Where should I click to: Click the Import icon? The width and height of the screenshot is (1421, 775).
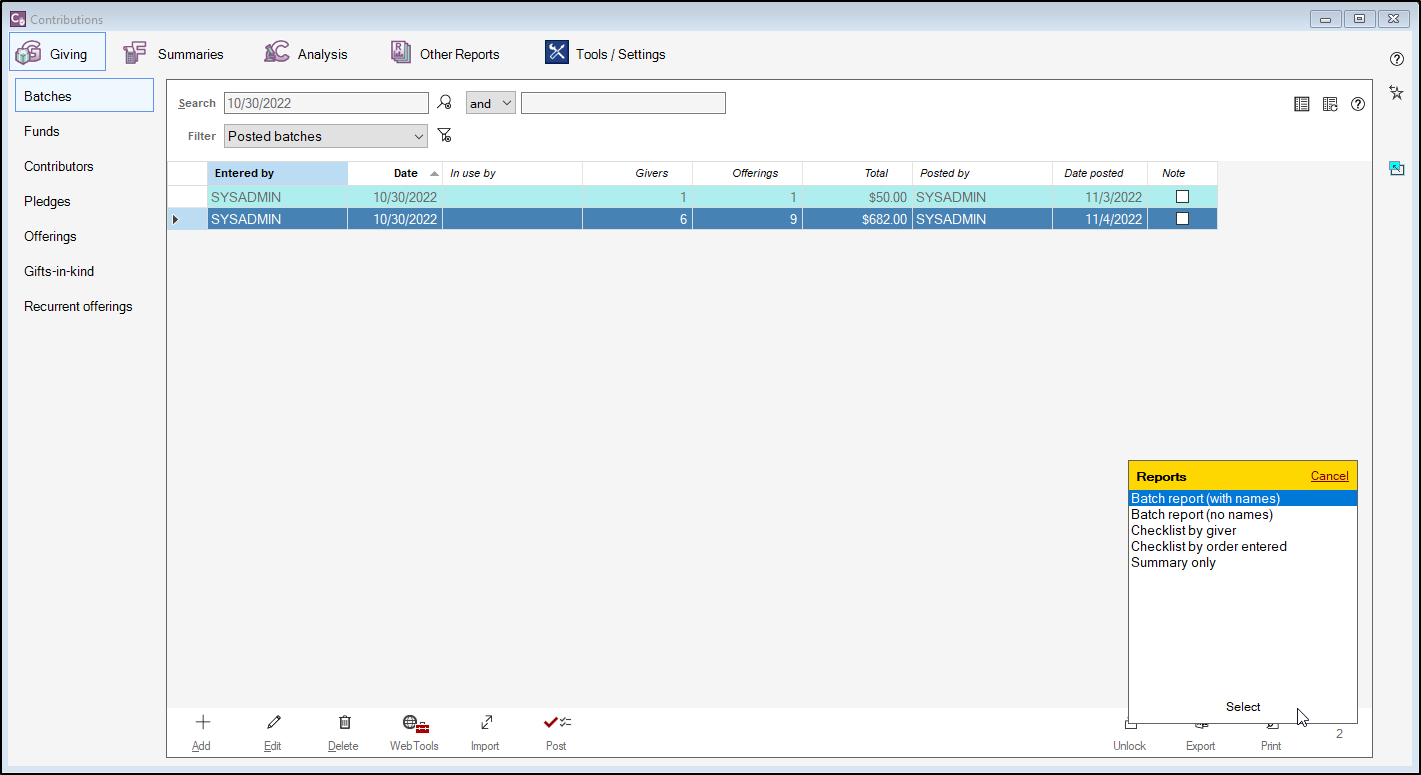click(486, 723)
